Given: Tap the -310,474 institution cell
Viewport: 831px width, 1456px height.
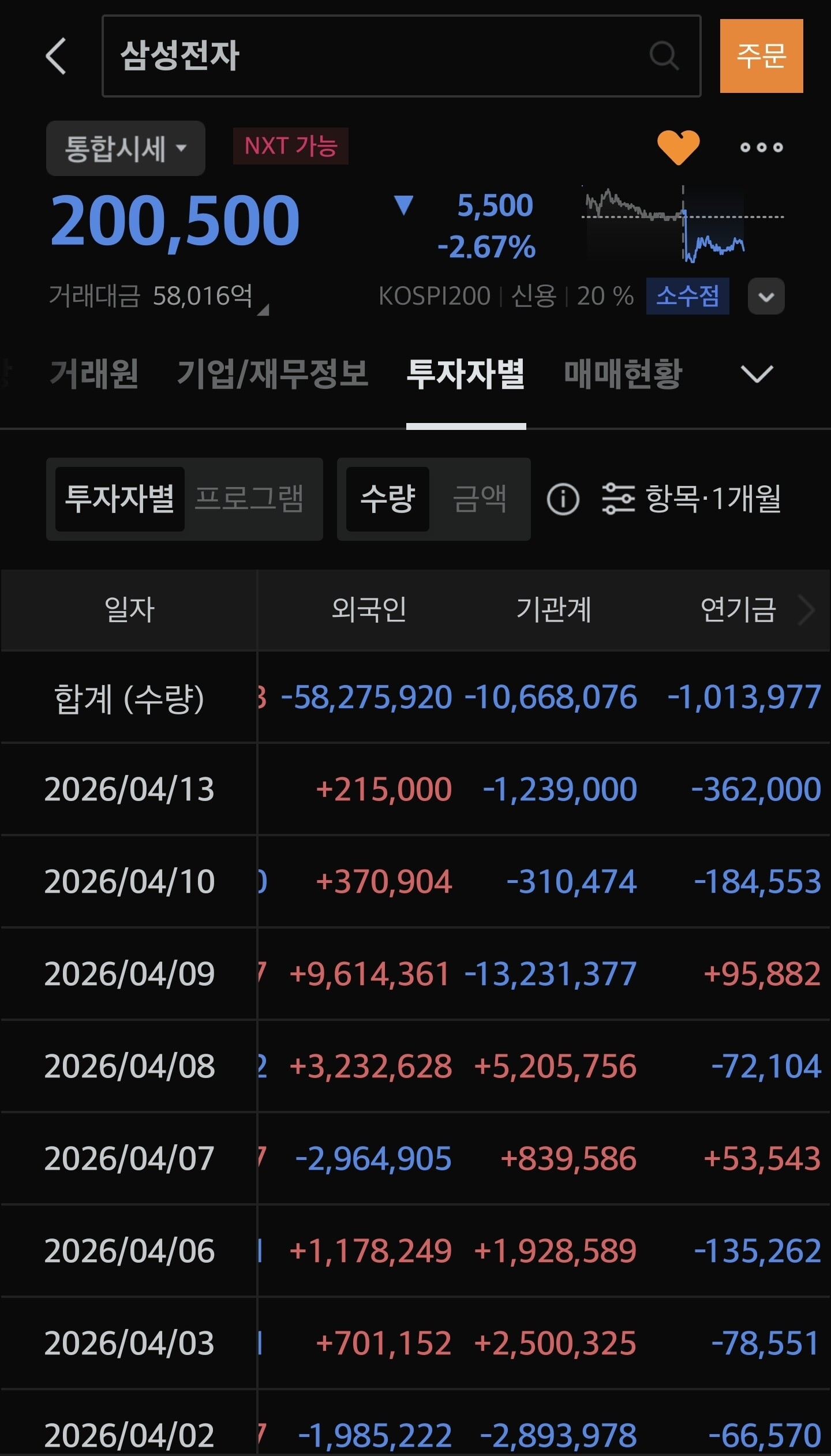Looking at the screenshot, I should point(572,882).
